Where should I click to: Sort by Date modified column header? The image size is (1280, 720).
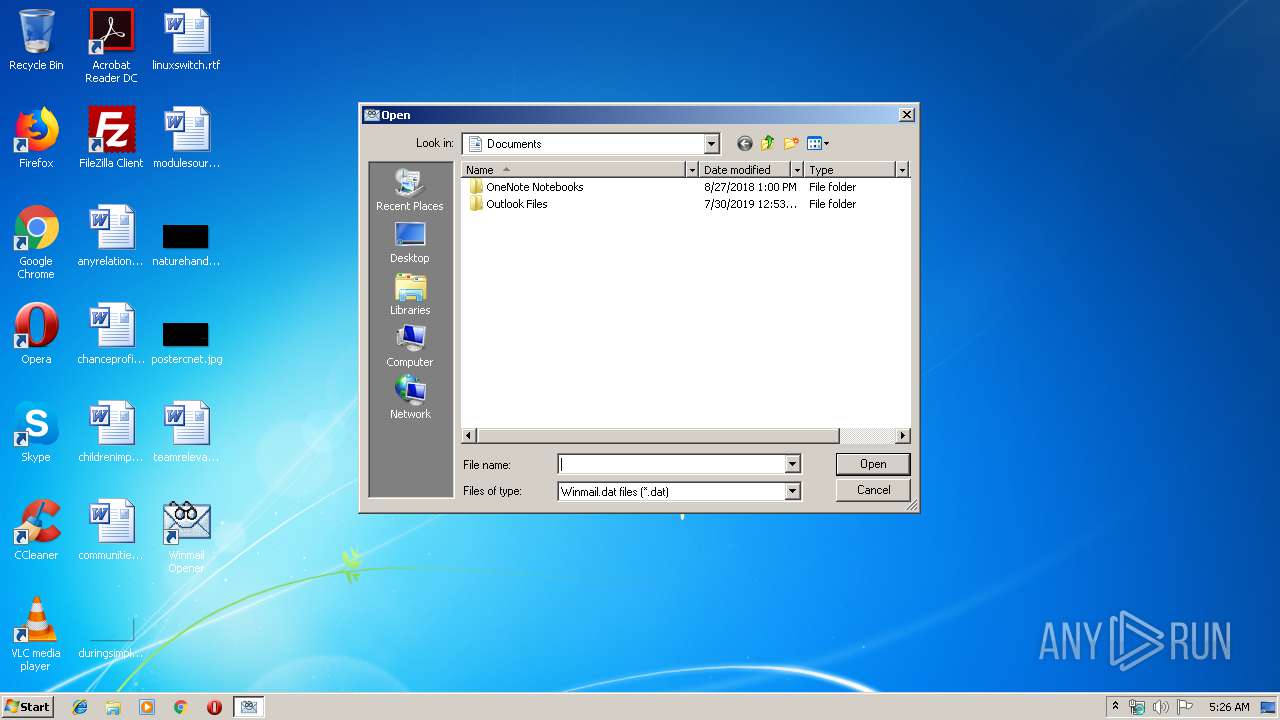(x=744, y=170)
